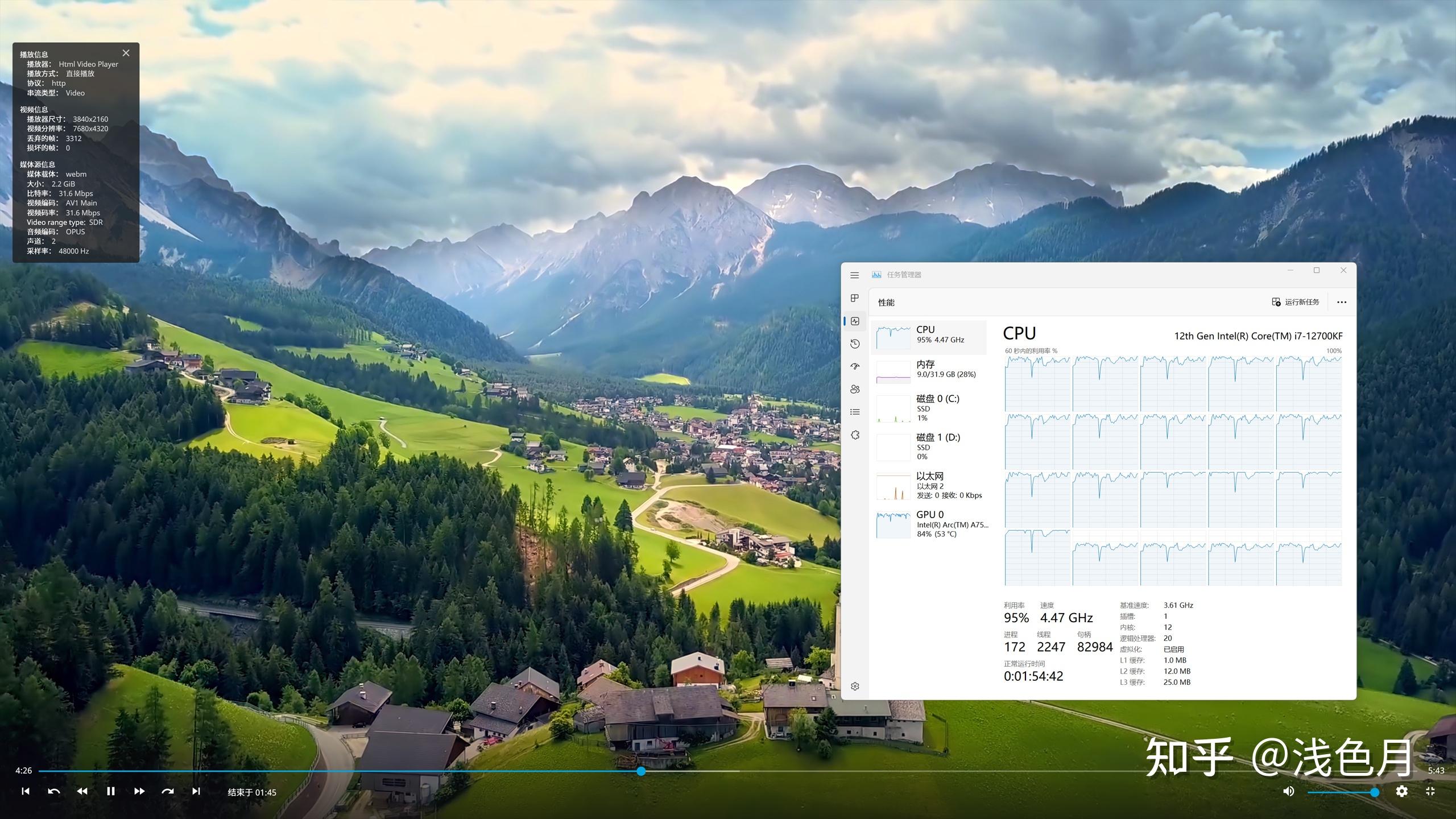Screen dimensions: 1456x819
Task: Click the fast forward button
Action: [139, 791]
